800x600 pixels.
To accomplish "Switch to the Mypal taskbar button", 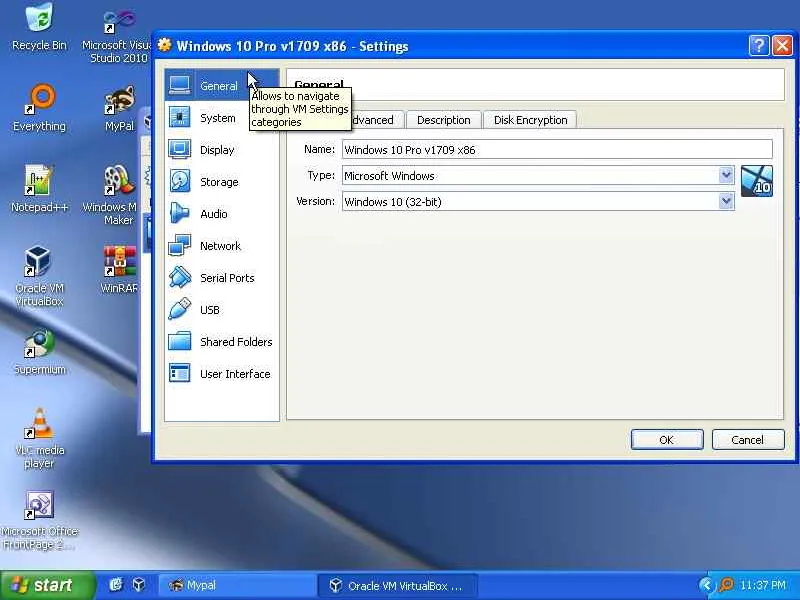I will [x=237, y=585].
